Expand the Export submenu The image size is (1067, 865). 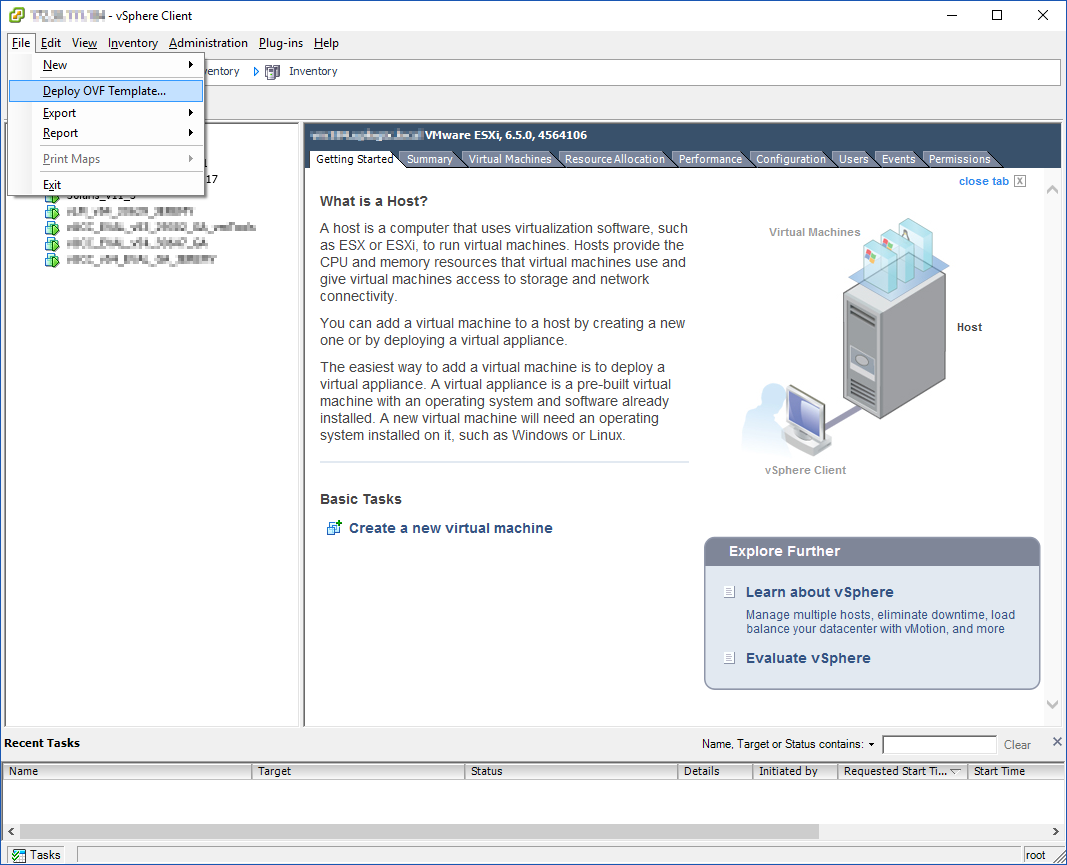pyautogui.click(x=191, y=112)
